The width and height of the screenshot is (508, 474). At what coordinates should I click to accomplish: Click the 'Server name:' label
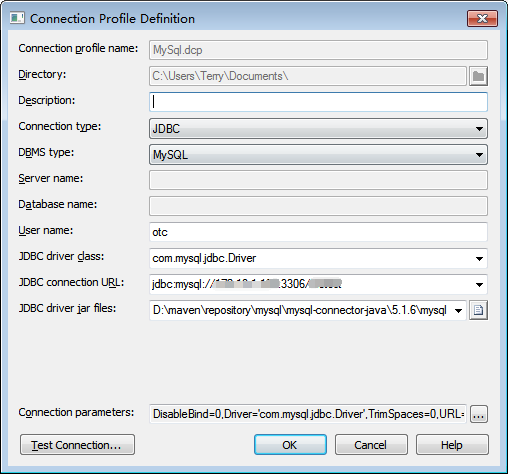tap(51, 178)
